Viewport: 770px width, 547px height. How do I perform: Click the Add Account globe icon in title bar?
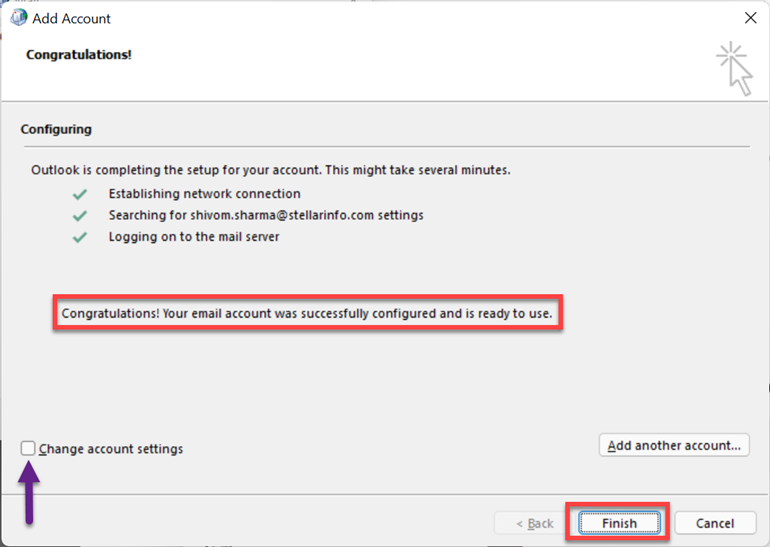pyautogui.click(x=17, y=18)
